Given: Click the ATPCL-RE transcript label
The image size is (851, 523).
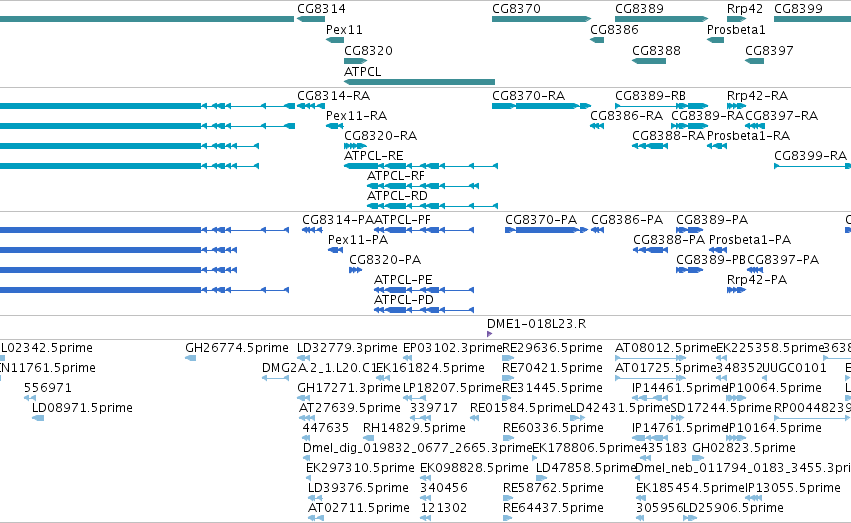Looking at the screenshot, I should (x=374, y=156).
